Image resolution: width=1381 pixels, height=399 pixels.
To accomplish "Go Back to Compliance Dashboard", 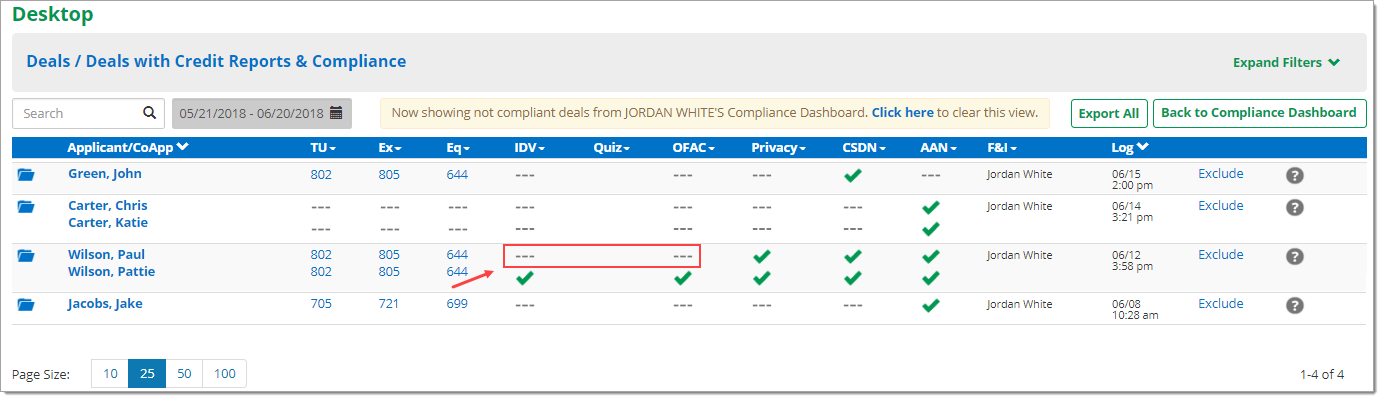I will [x=1259, y=113].
